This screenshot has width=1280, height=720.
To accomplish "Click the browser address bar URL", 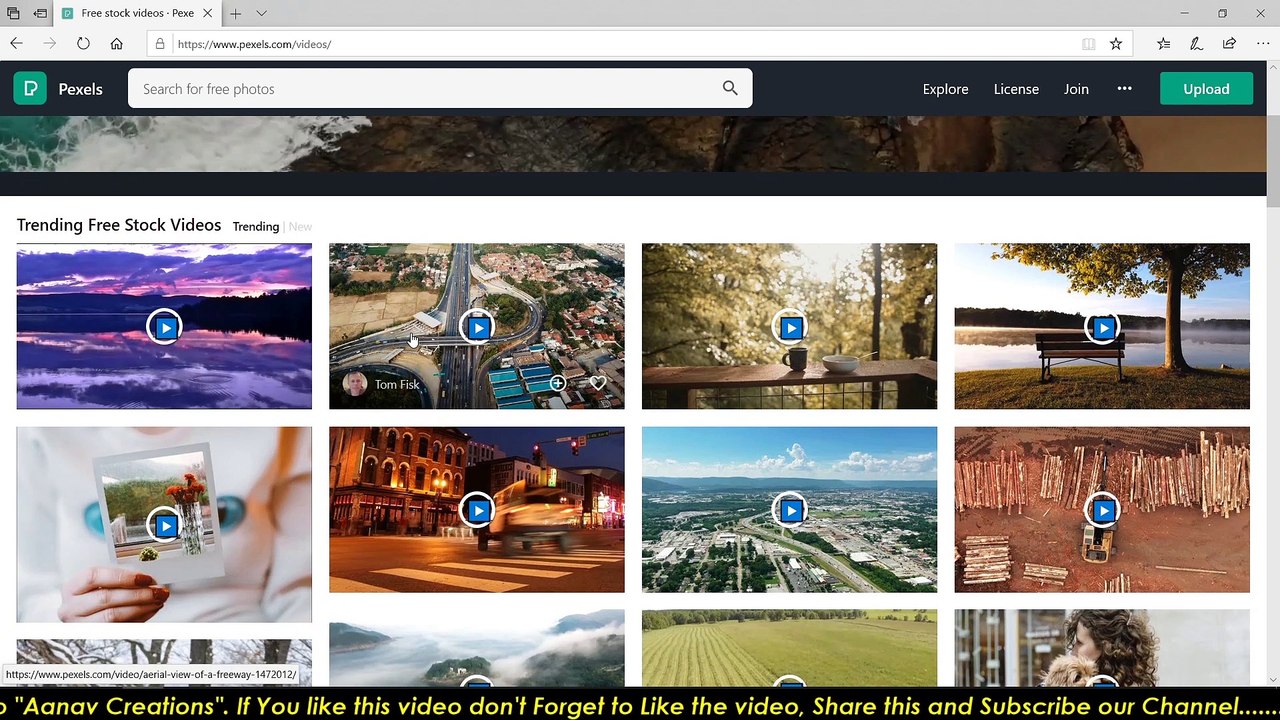I will tap(254, 44).
